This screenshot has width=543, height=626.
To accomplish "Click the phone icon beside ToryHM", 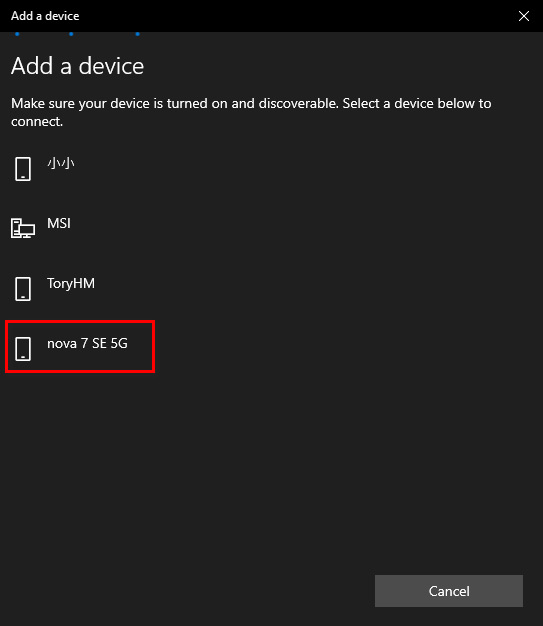I will coord(23,289).
